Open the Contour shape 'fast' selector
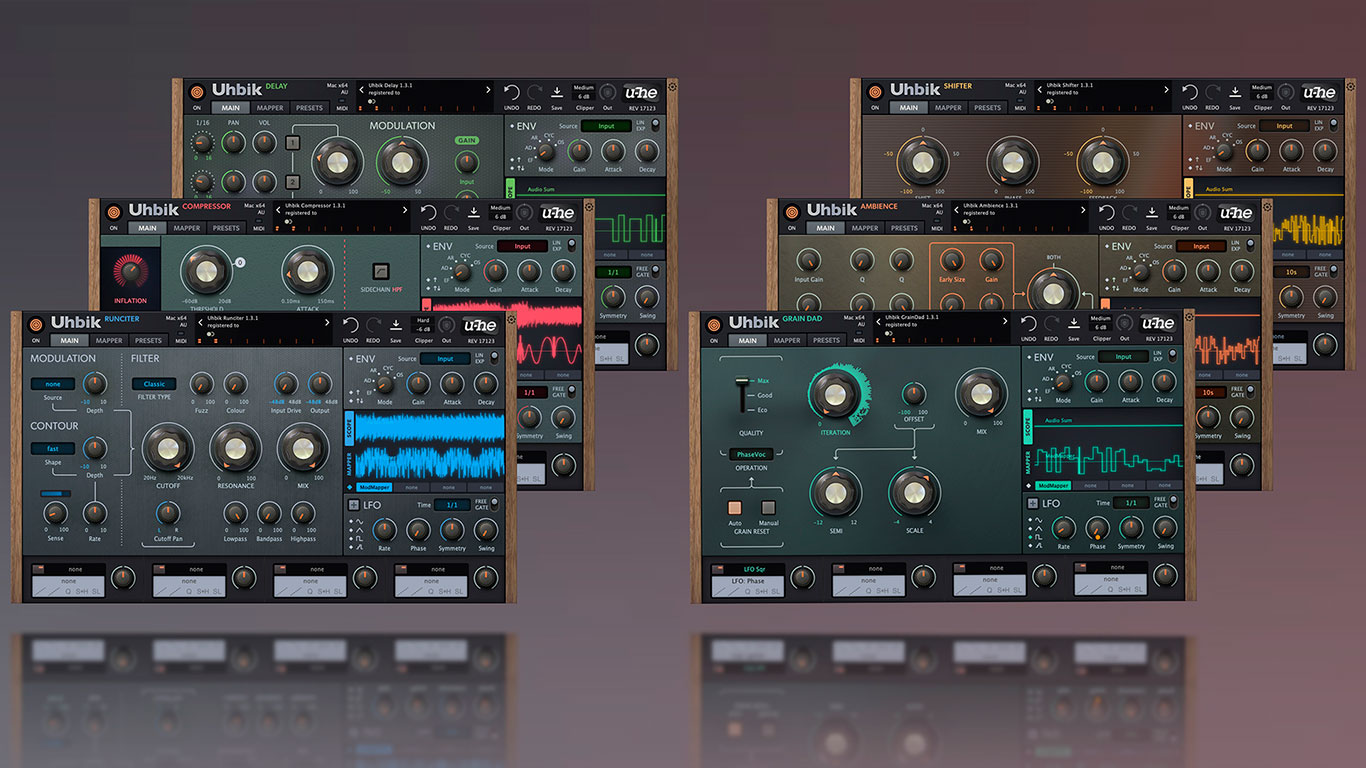The height and width of the screenshot is (768, 1366). tap(52, 448)
